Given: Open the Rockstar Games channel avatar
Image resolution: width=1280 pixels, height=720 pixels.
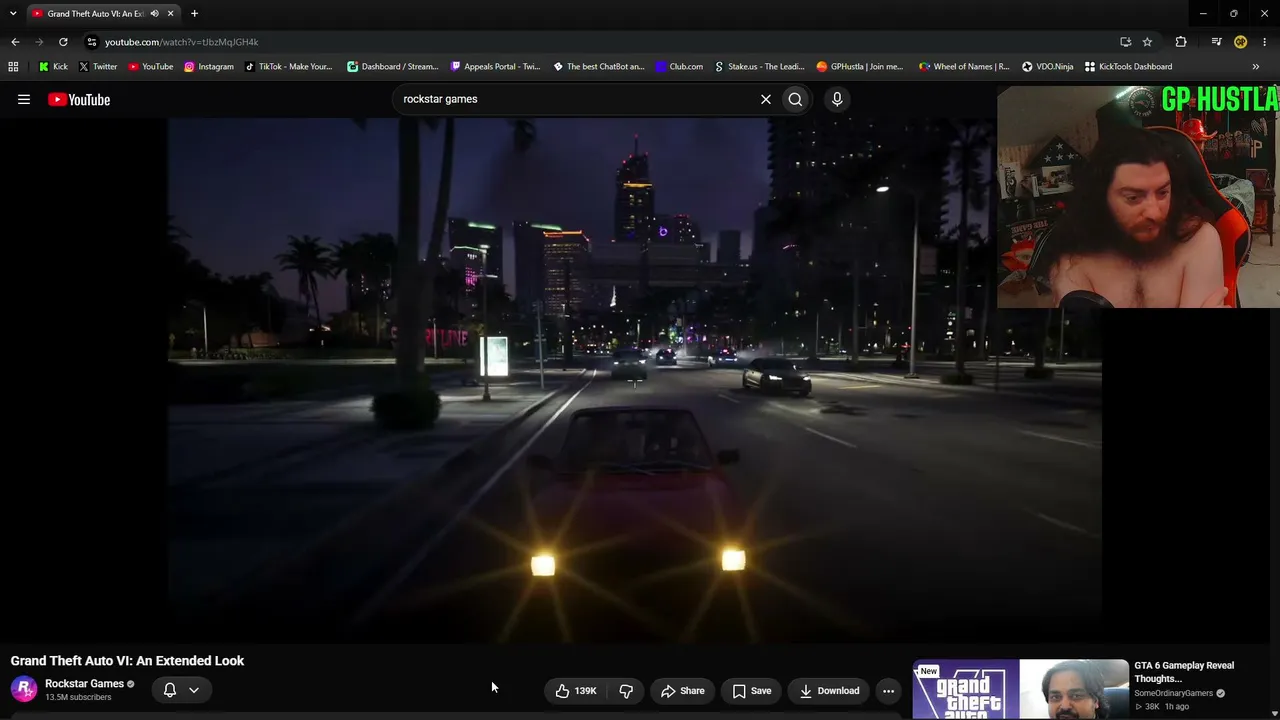Looking at the screenshot, I should [x=24, y=689].
